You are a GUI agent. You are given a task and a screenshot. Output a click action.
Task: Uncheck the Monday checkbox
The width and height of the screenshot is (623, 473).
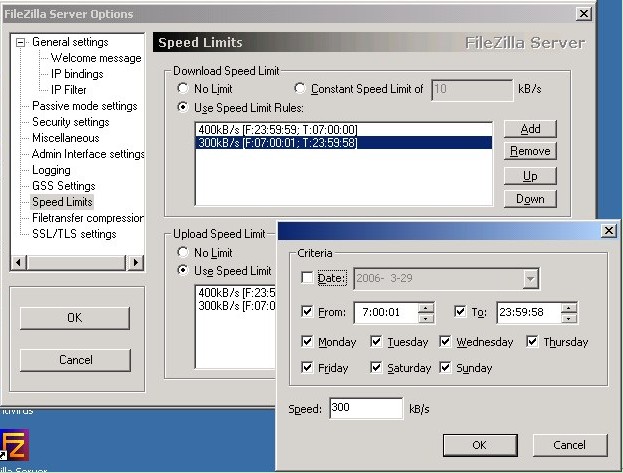coord(307,342)
